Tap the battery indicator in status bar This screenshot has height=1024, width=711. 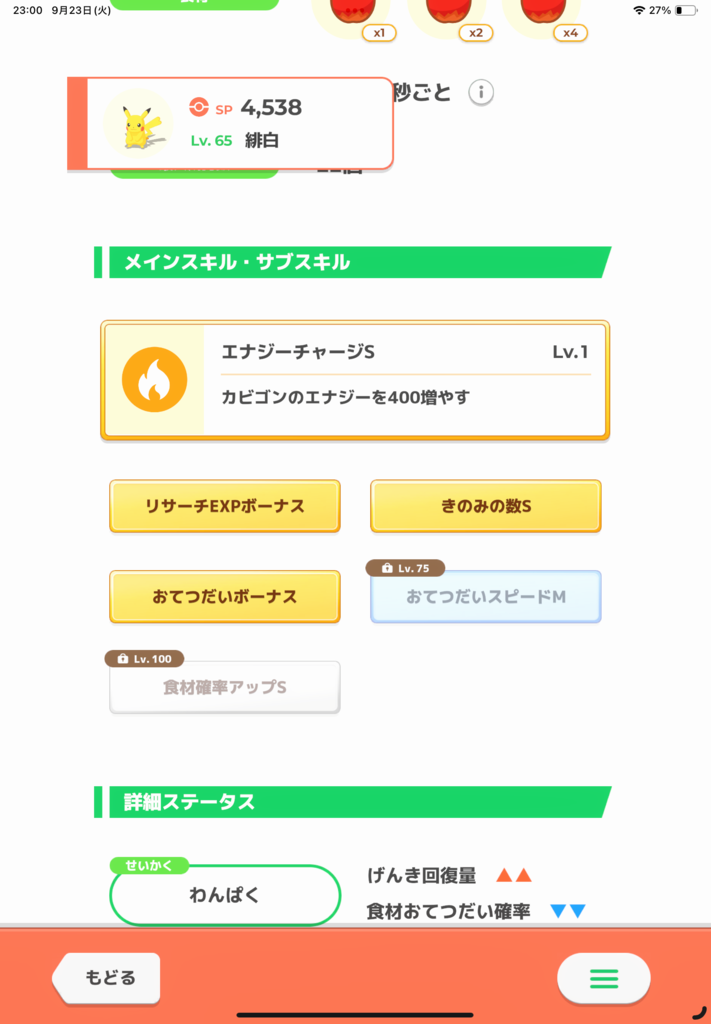click(x=686, y=10)
